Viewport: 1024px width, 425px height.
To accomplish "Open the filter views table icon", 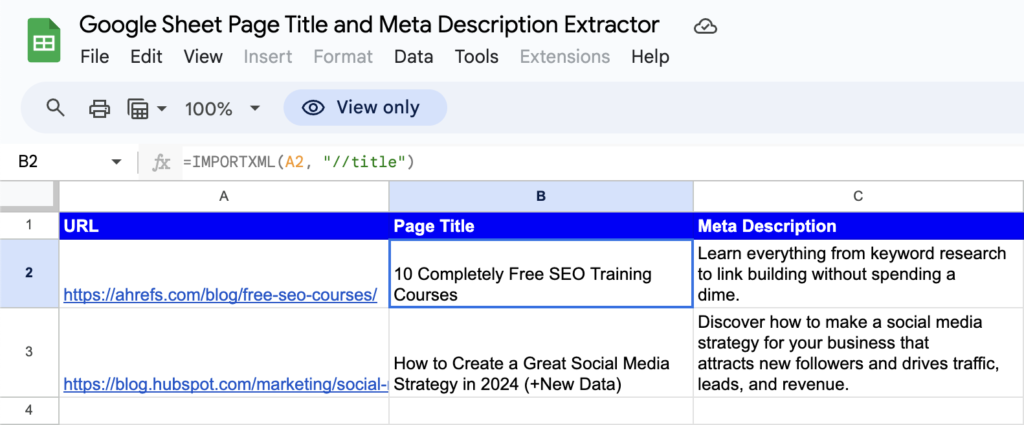I will pos(138,108).
